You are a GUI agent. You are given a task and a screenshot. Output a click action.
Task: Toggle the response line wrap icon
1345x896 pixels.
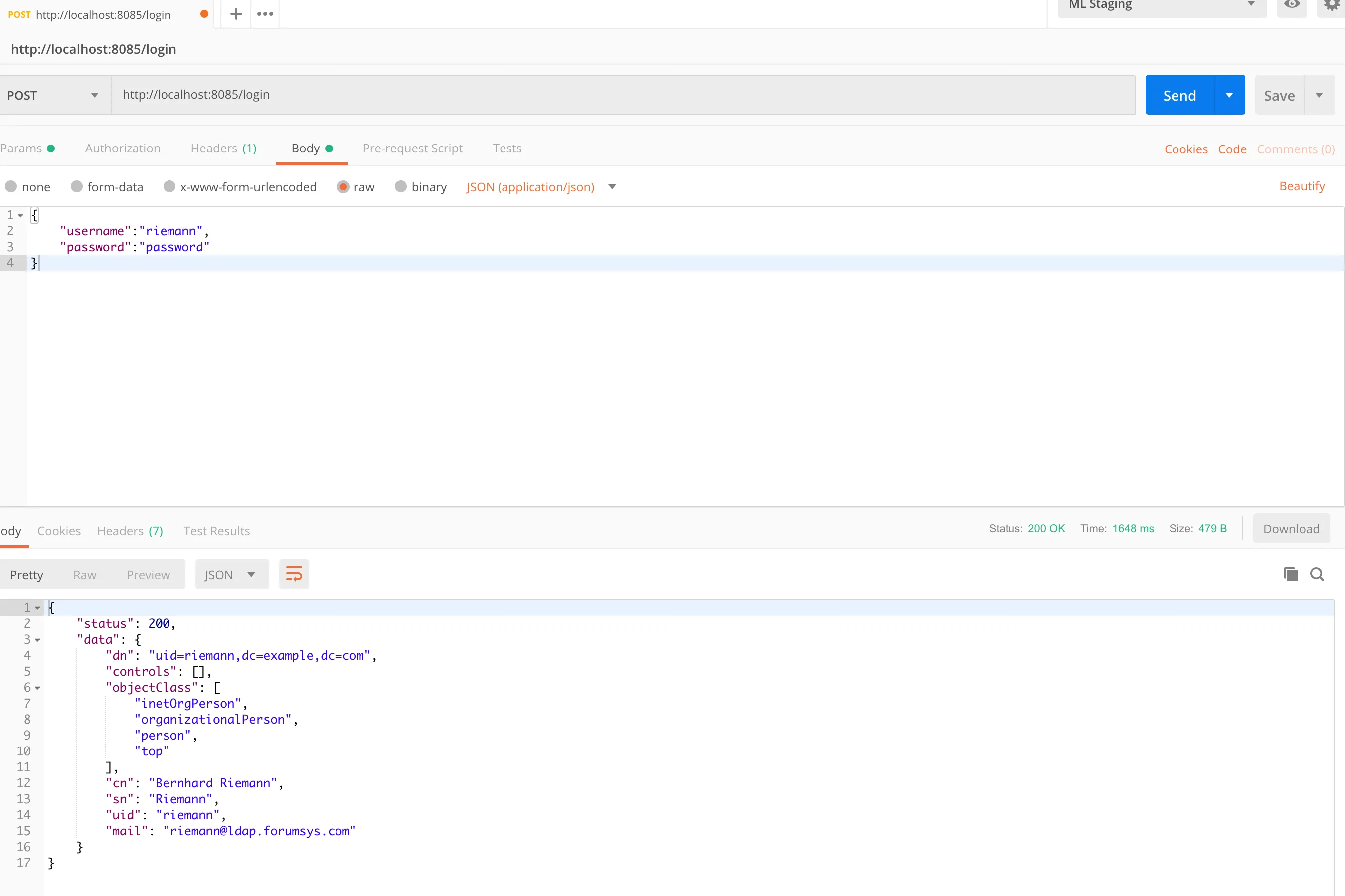[294, 574]
